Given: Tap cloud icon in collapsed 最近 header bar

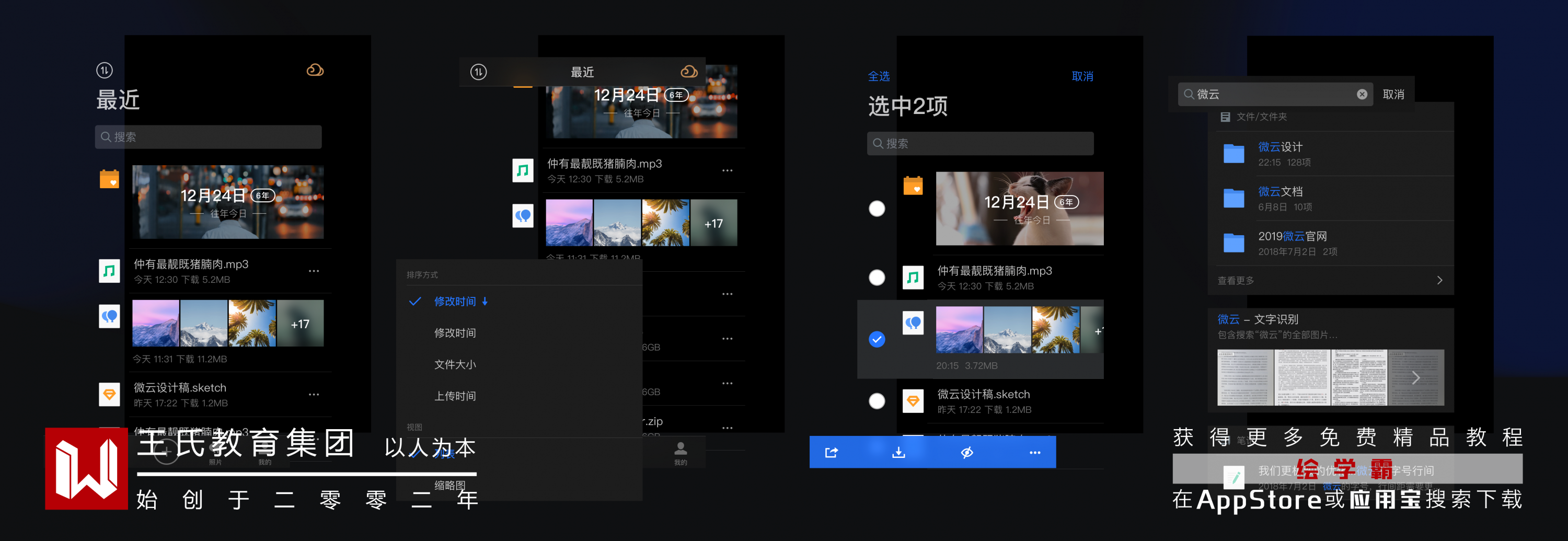Looking at the screenshot, I should coord(688,72).
